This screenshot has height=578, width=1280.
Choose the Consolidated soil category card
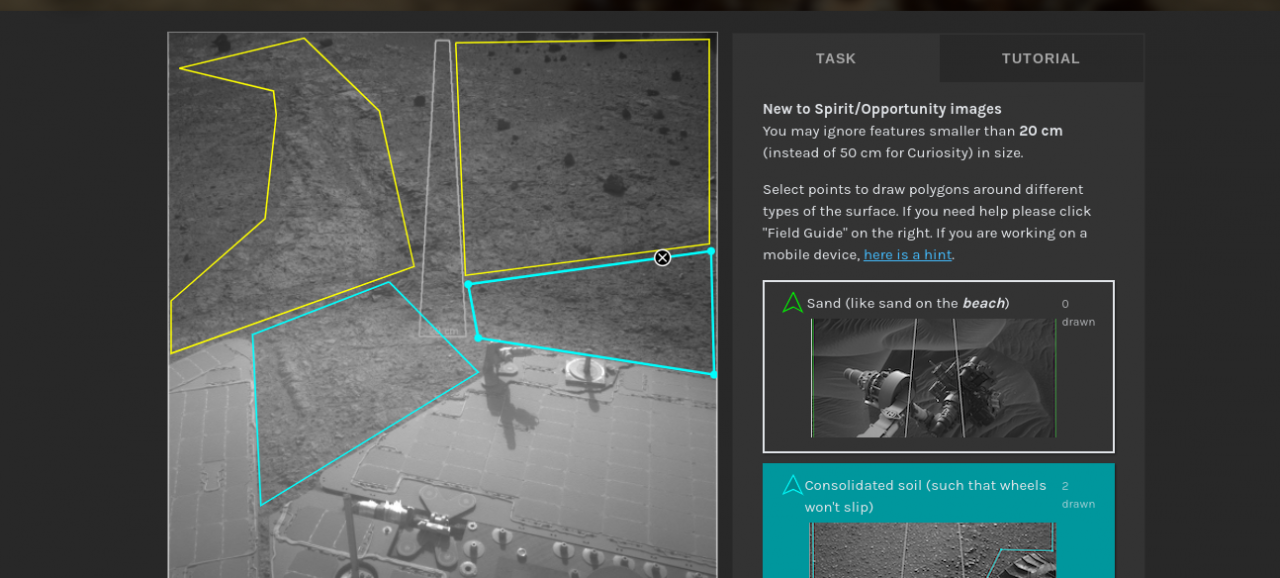pos(938,520)
